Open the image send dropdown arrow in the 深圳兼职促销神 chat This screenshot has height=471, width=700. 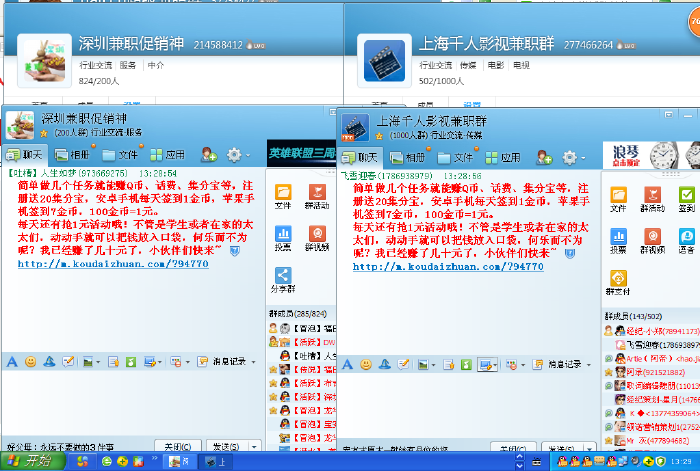point(98,362)
